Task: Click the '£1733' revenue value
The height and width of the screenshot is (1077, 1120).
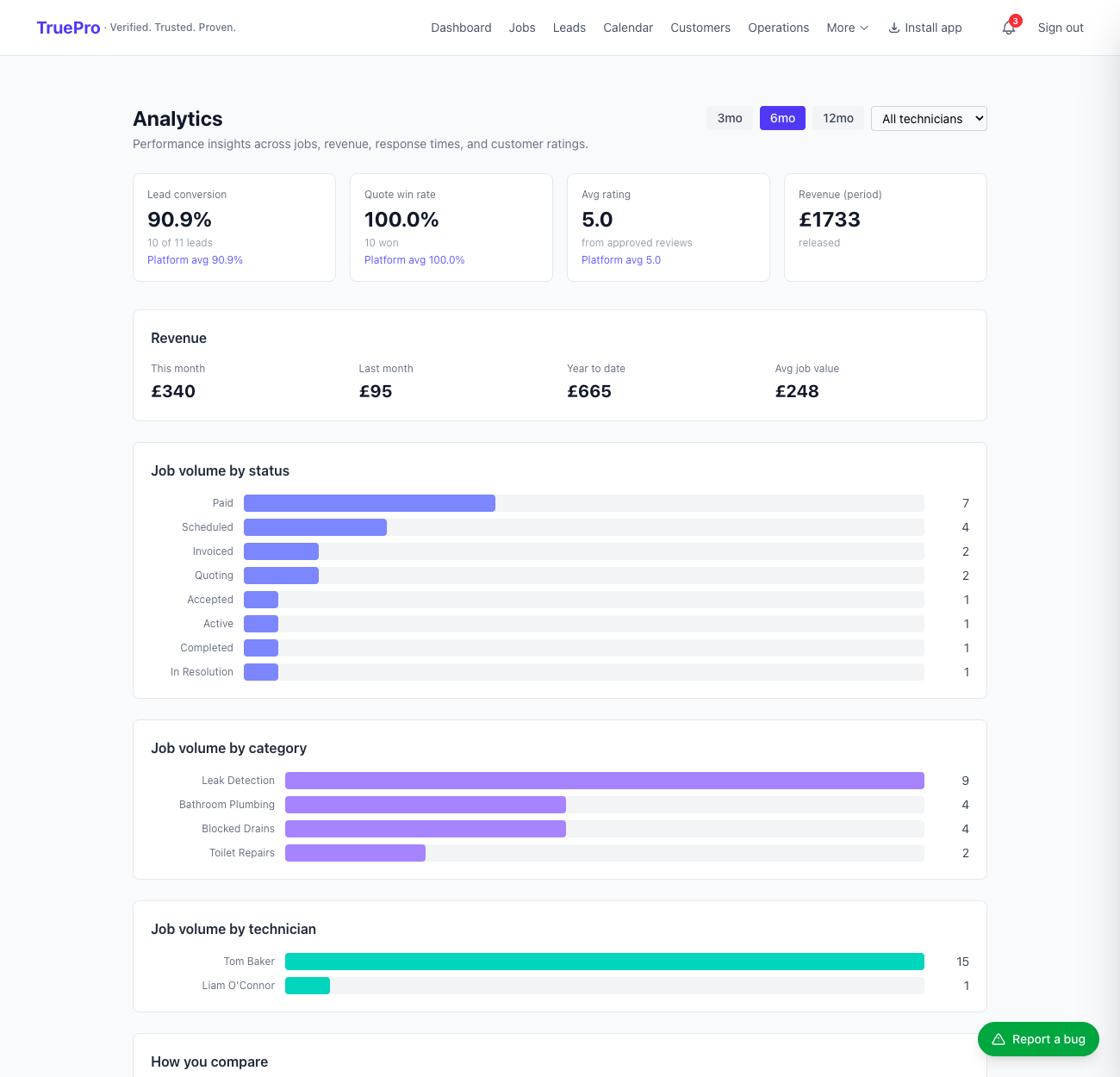Action: [830, 220]
